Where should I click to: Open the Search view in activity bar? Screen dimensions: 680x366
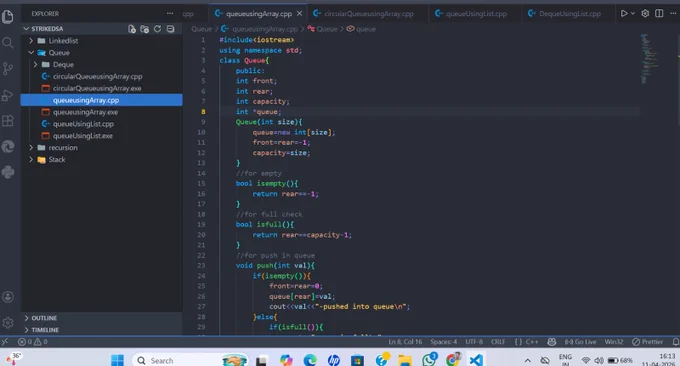(8, 42)
